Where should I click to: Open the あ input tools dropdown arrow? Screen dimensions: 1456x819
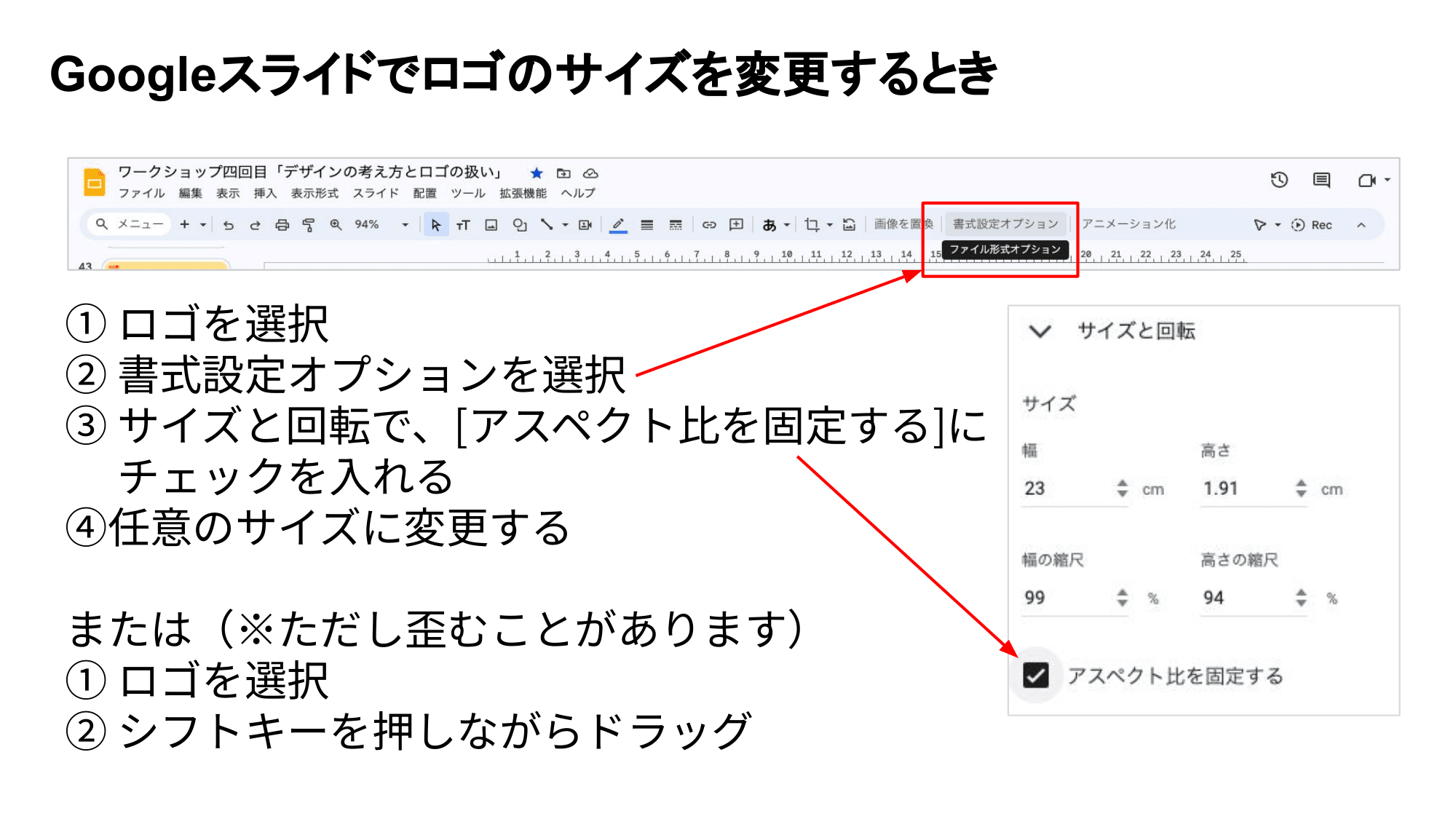787,225
